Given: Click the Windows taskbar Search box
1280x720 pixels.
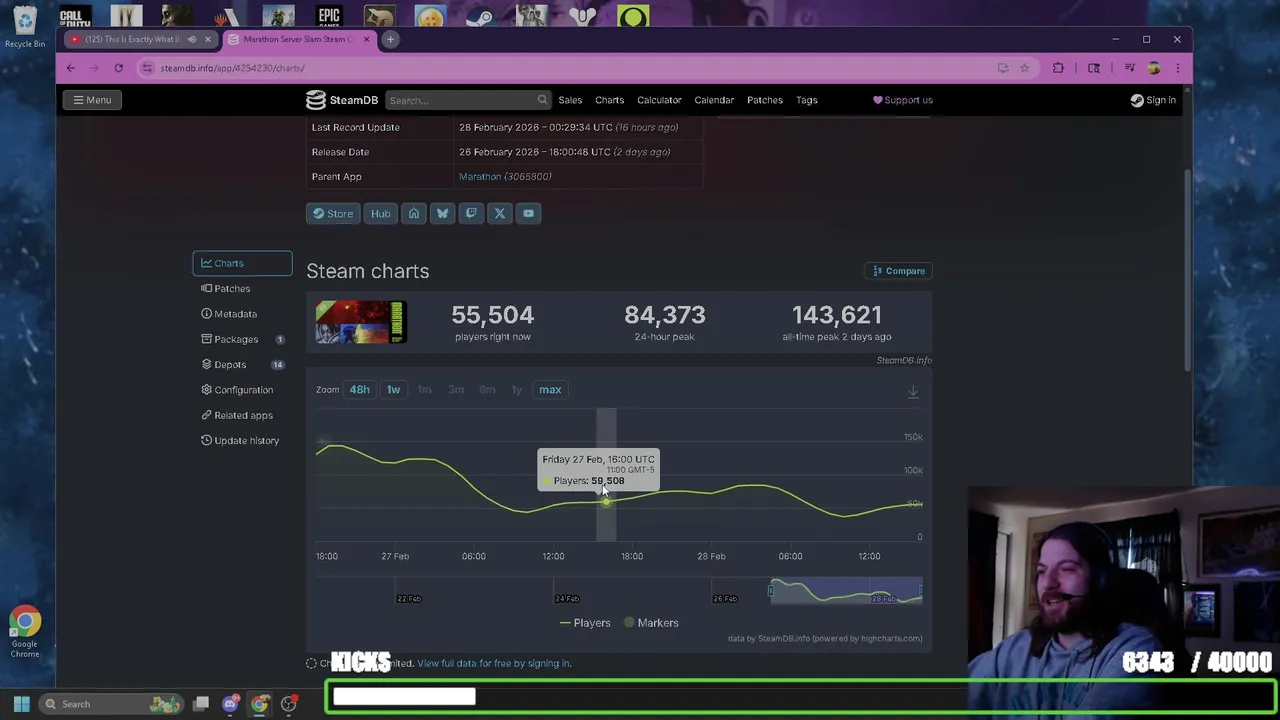Looking at the screenshot, I should [x=112, y=704].
